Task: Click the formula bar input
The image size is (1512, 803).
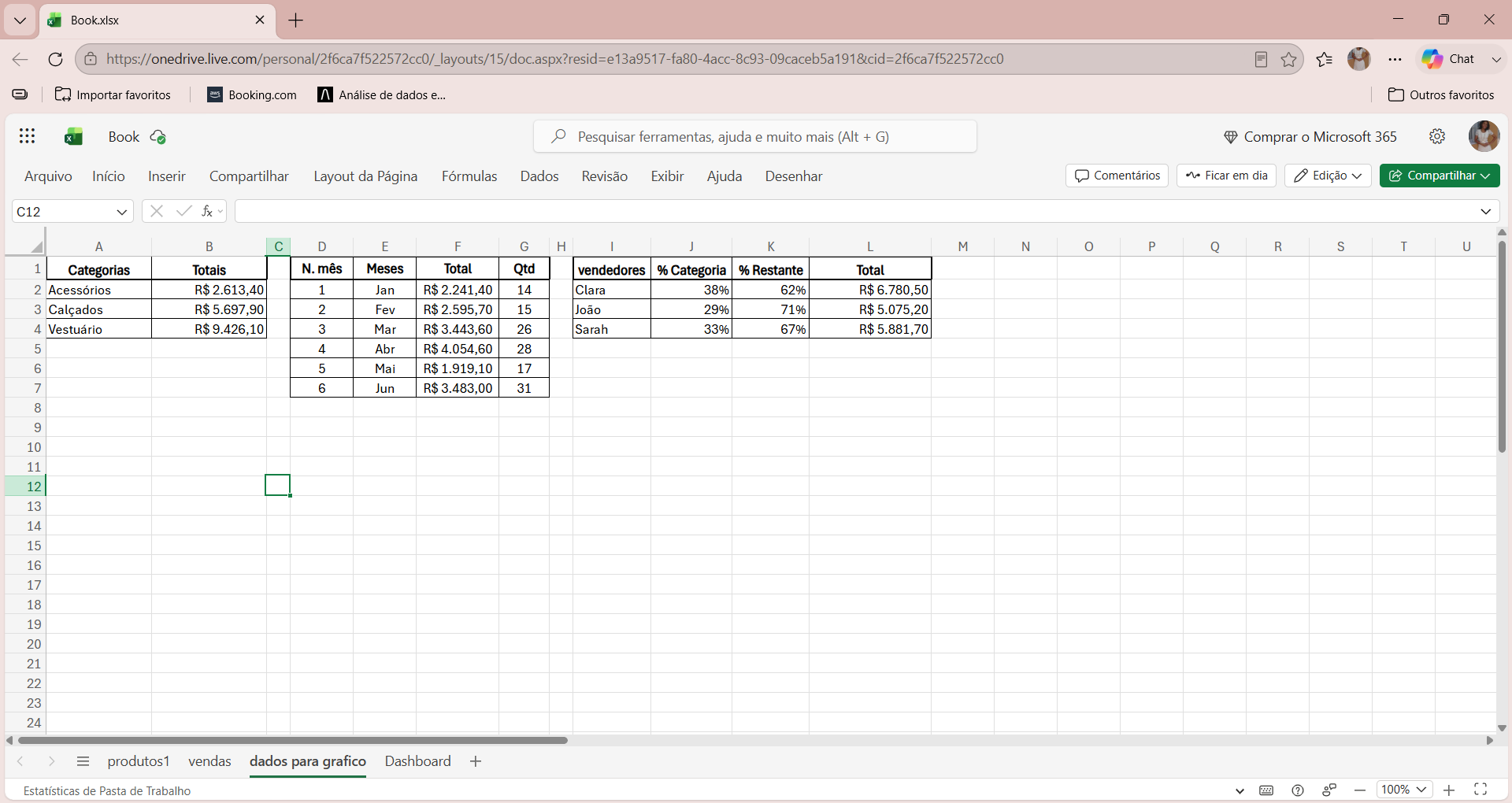Action: coord(854,211)
